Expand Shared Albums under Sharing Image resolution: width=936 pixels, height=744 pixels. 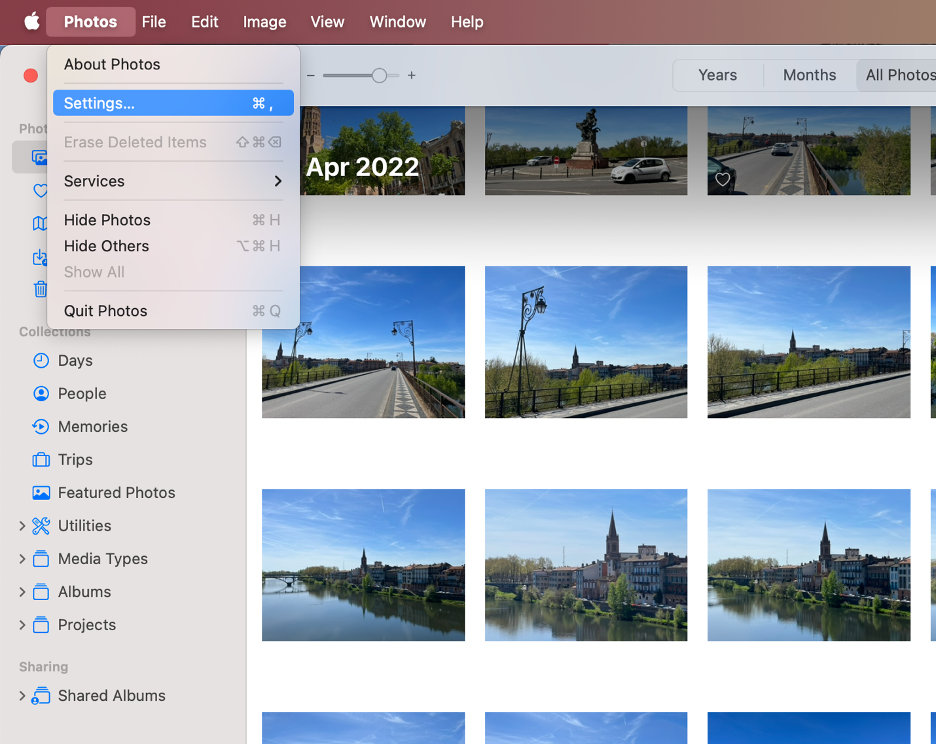pyautogui.click(x=20, y=695)
